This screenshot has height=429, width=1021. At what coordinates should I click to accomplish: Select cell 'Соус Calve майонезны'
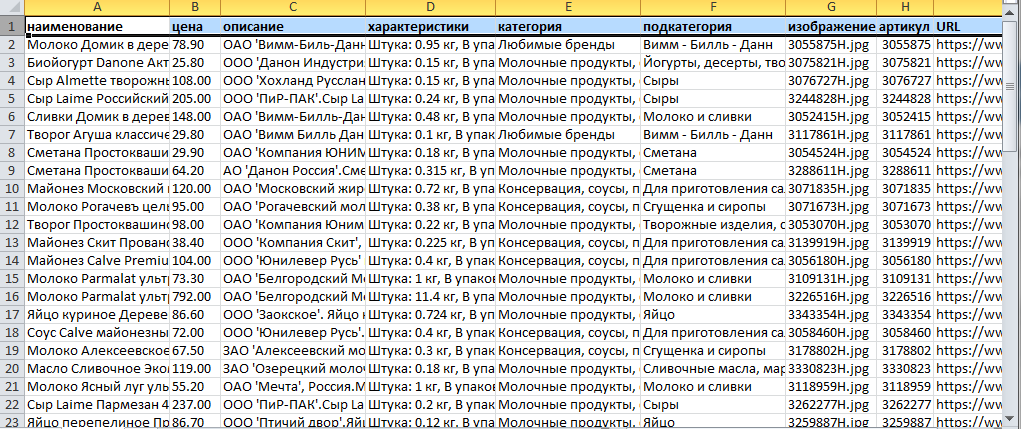tap(98, 333)
